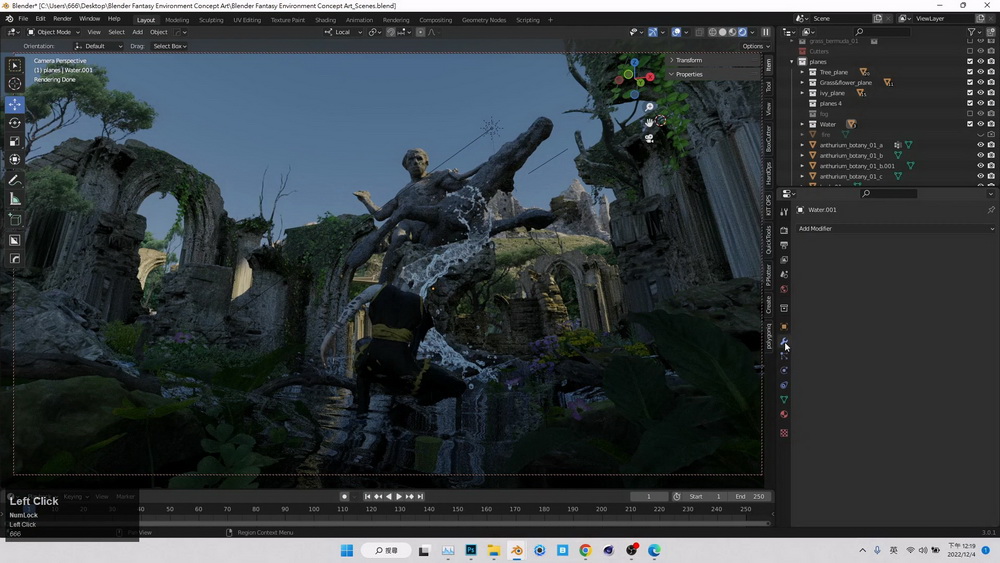Open the Options dropdown in viewport
1000x563 pixels.
click(756, 46)
